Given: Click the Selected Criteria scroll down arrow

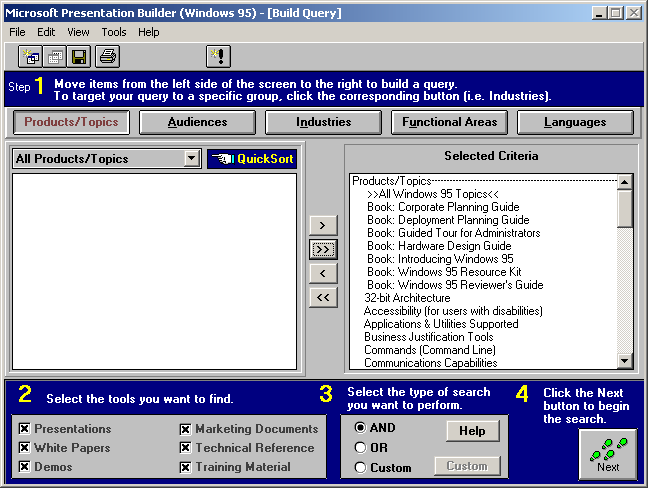Looking at the screenshot, I should tap(624, 362).
